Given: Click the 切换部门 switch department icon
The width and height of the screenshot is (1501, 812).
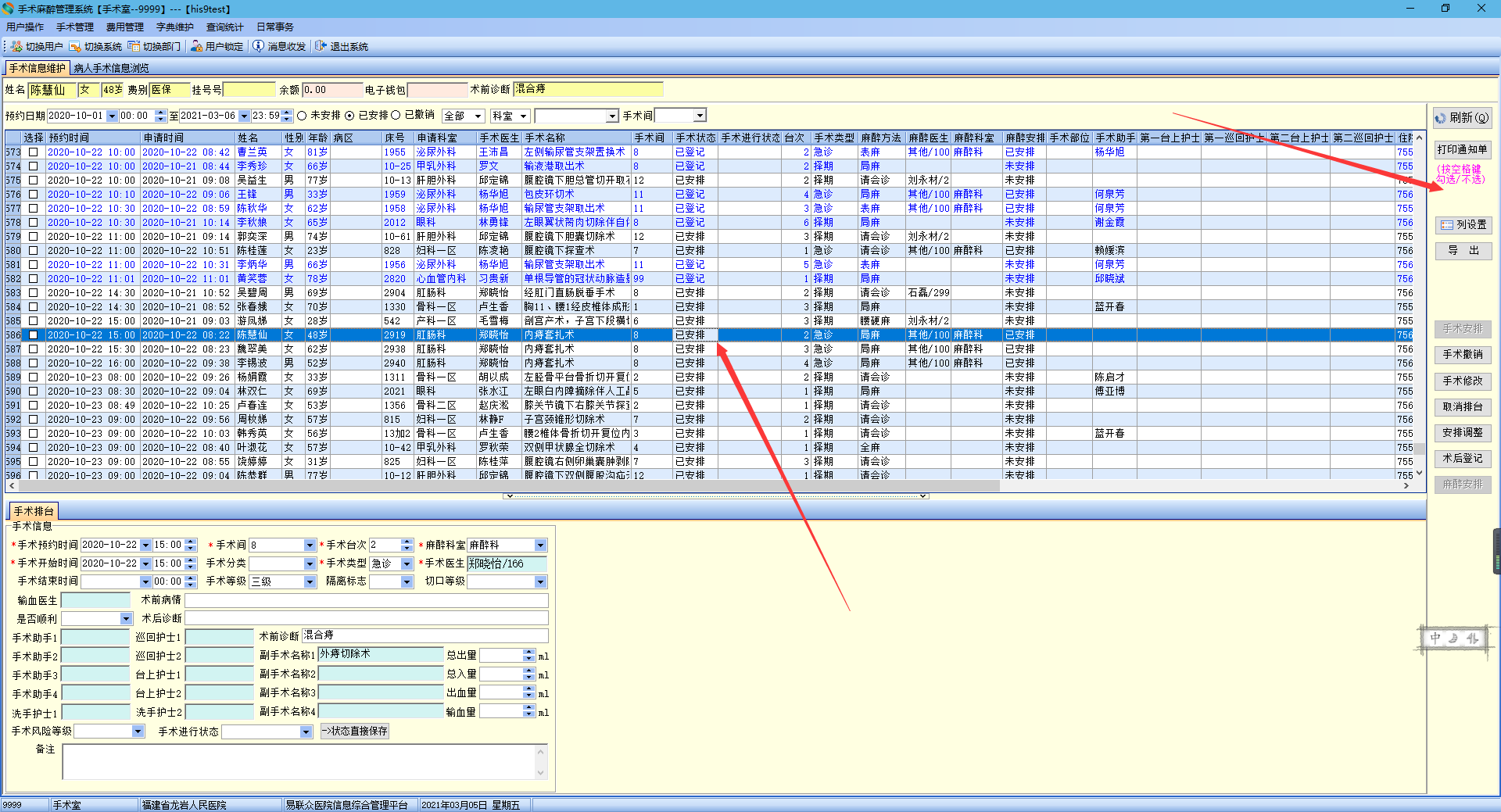Looking at the screenshot, I should coord(134,47).
